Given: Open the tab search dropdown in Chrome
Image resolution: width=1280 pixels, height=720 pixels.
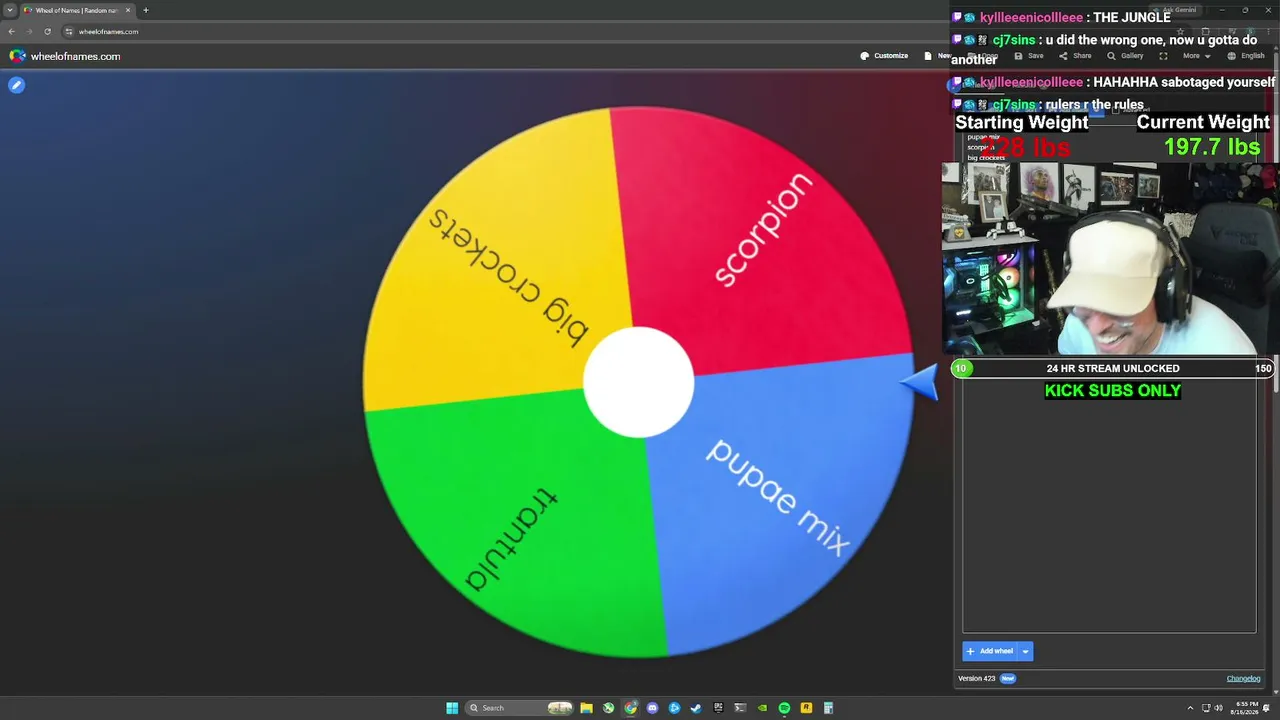Looking at the screenshot, I should [x=10, y=10].
